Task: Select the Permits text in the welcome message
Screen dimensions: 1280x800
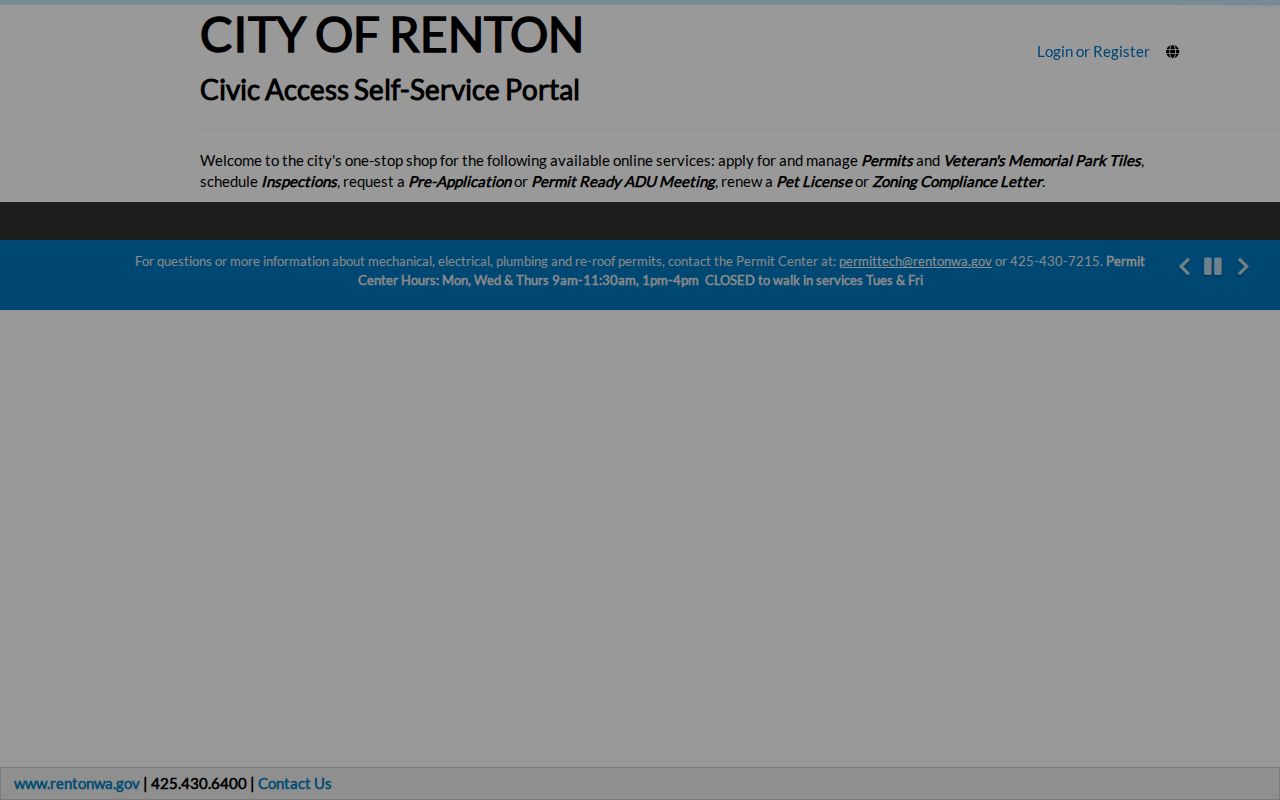Action: coord(887,160)
